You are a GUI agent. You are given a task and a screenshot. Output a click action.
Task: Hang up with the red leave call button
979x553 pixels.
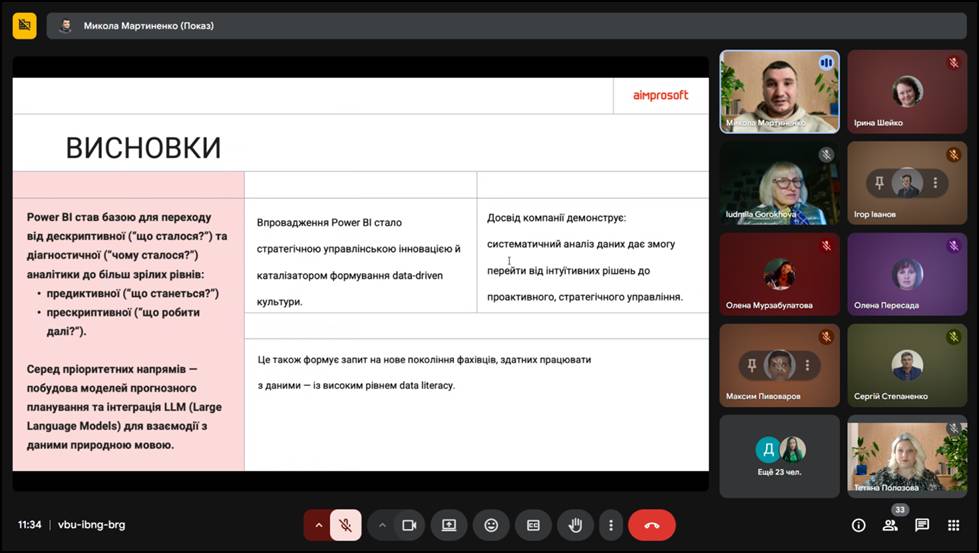click(652, 525)
